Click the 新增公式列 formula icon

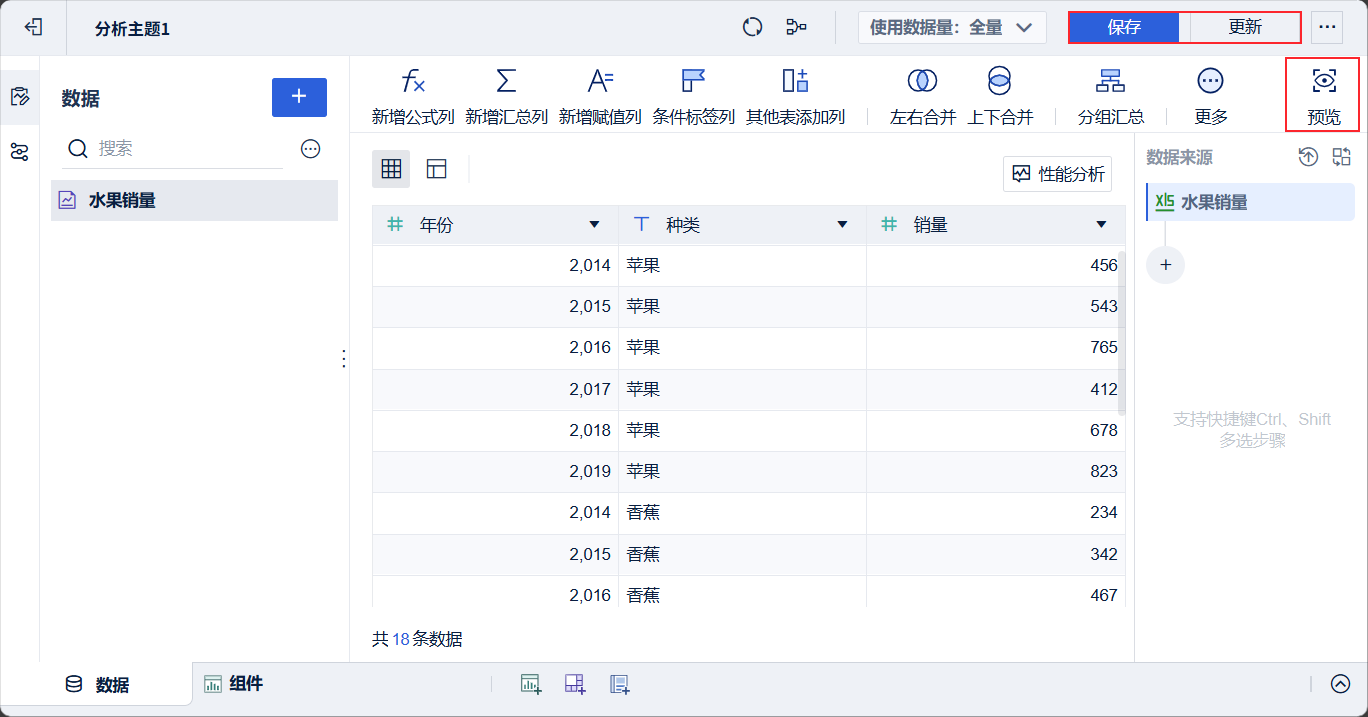tap(413, 81)
